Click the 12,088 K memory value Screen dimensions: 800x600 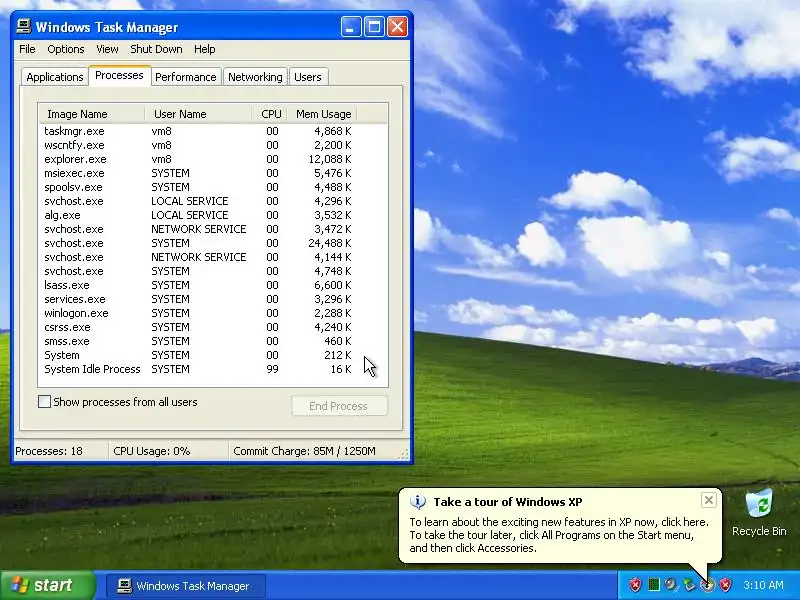pyautogui.click(x=330, y=159)
